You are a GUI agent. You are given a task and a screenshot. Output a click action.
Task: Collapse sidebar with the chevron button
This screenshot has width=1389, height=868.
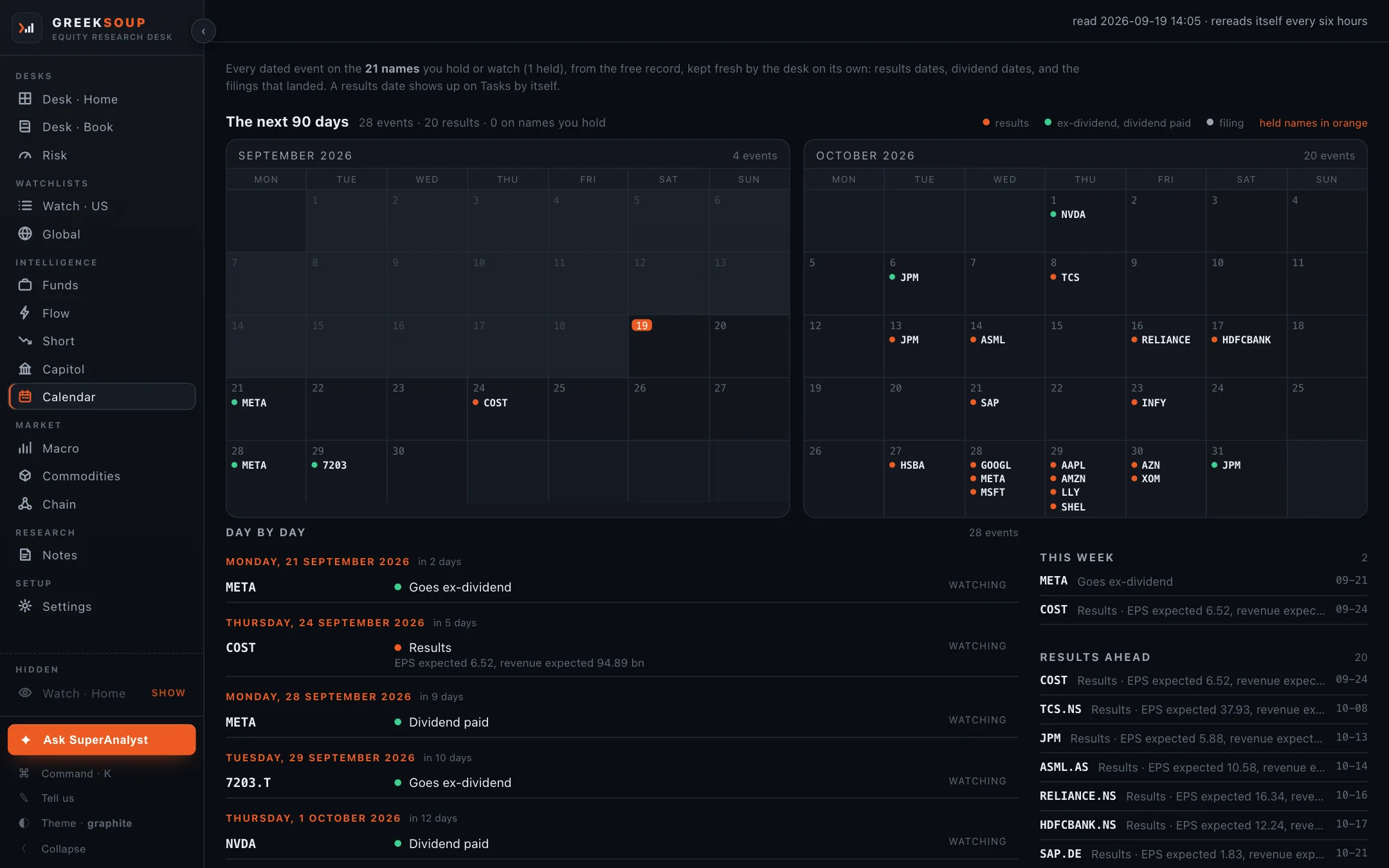click(203, 31)
